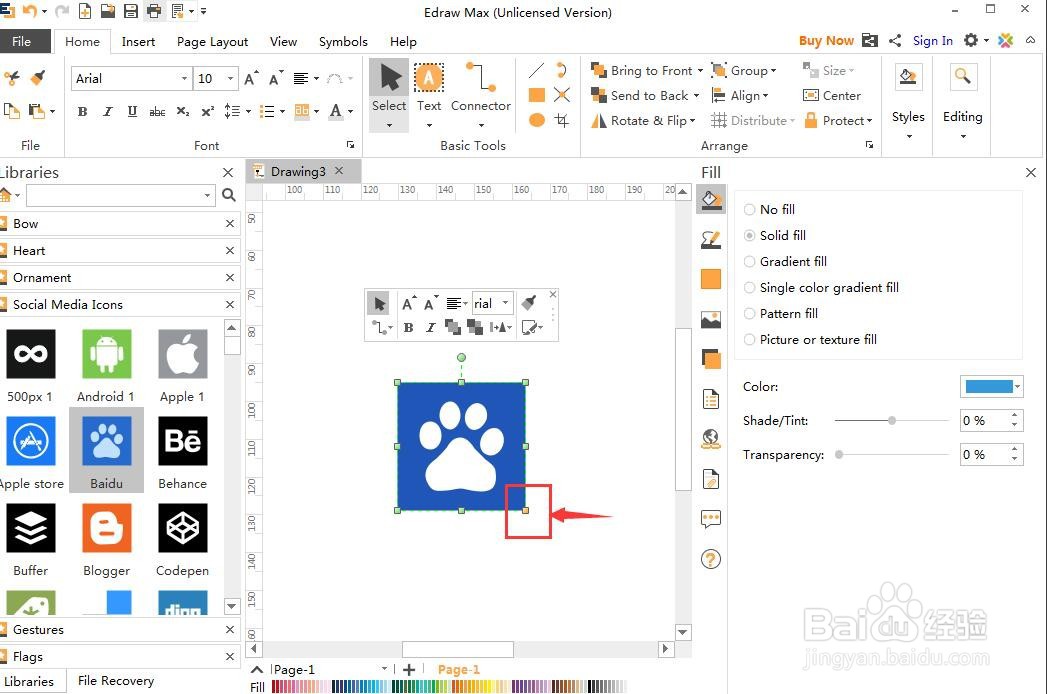Screen dimensions: 1047x694
Task: Apply superscript formatting
Action: point(208,112)
